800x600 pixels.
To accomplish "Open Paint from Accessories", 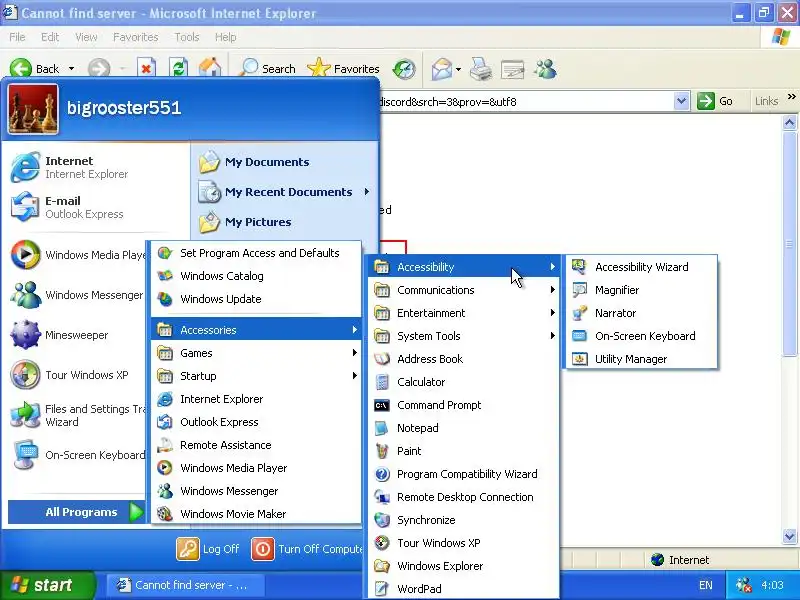I will 464,451.
